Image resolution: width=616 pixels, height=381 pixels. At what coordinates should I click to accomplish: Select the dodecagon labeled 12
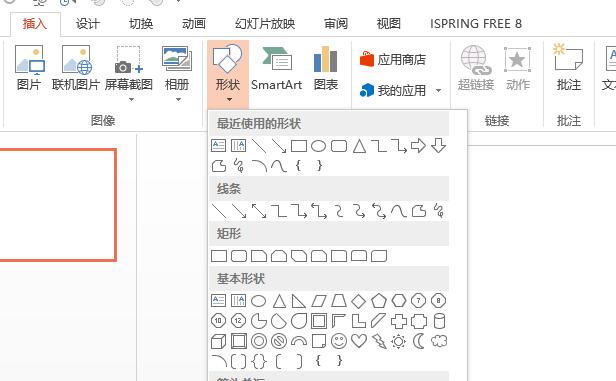pyautogui.click(x=238, y=321)
